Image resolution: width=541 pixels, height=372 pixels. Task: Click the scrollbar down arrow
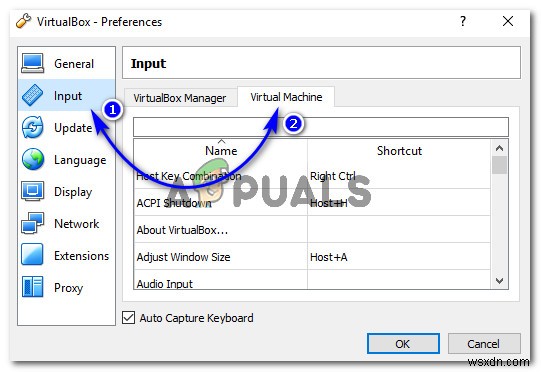(x=499, y=281)
